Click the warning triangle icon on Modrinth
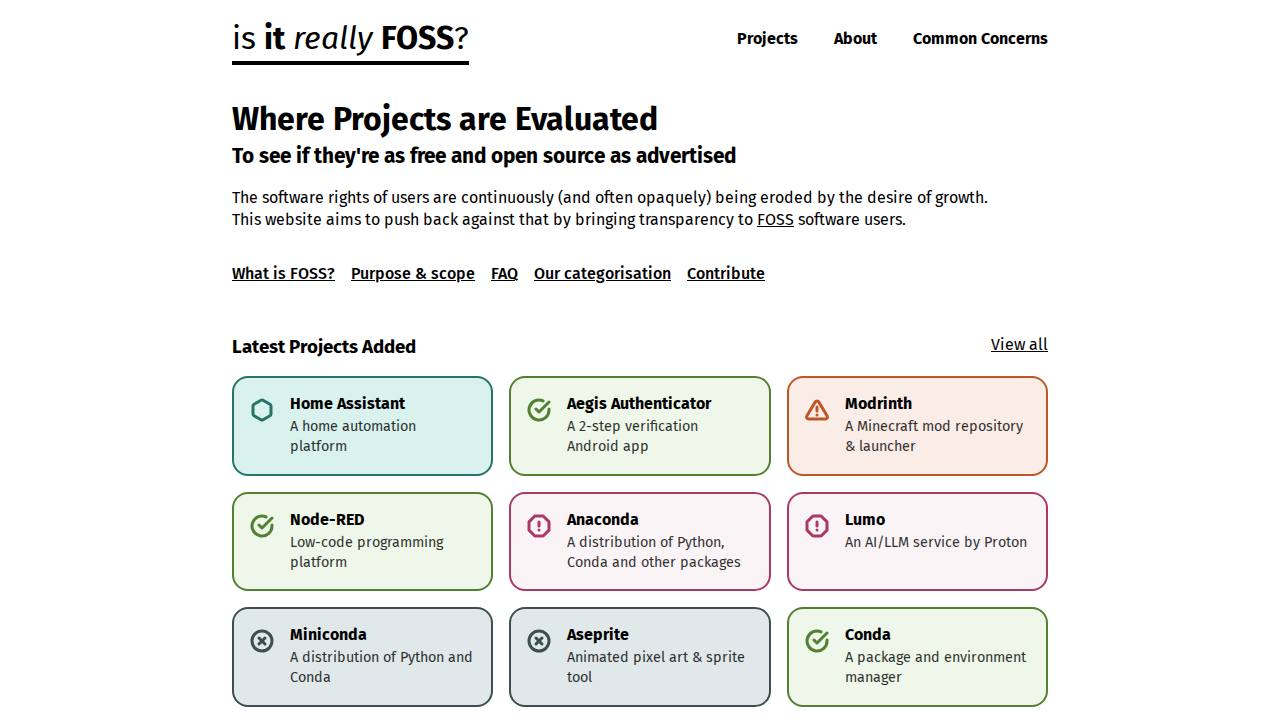The height and width of the screenshot is (720, 1280). click(x=817, y=410)
